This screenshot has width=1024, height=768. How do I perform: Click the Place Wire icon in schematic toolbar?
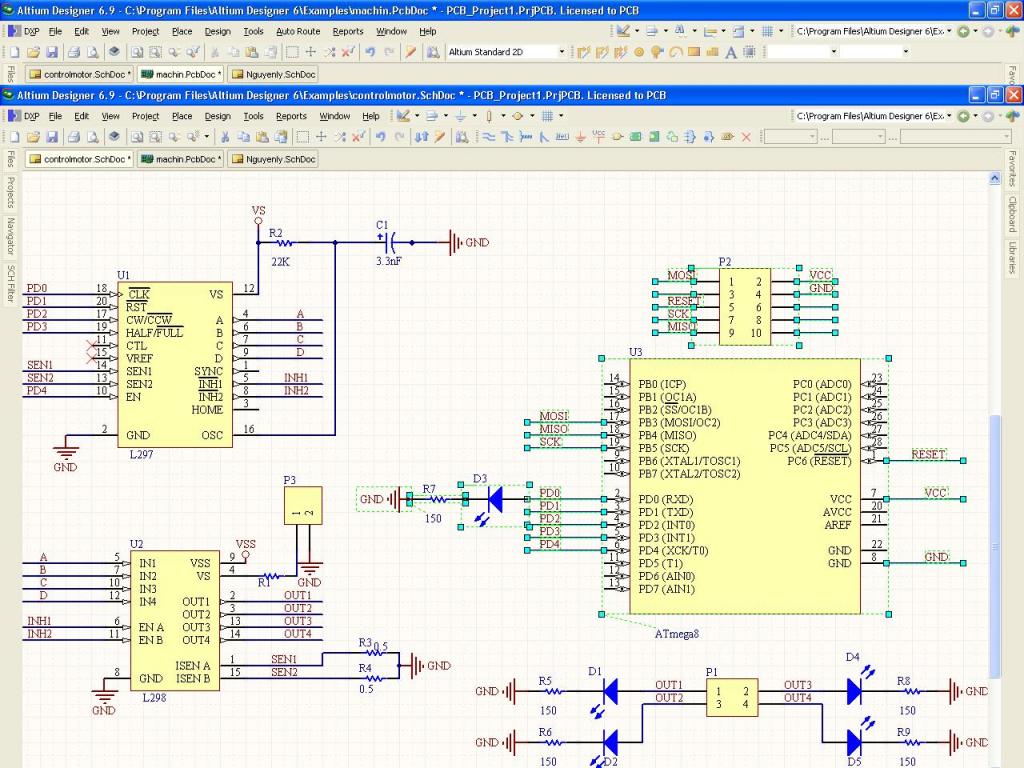[489, 136]
